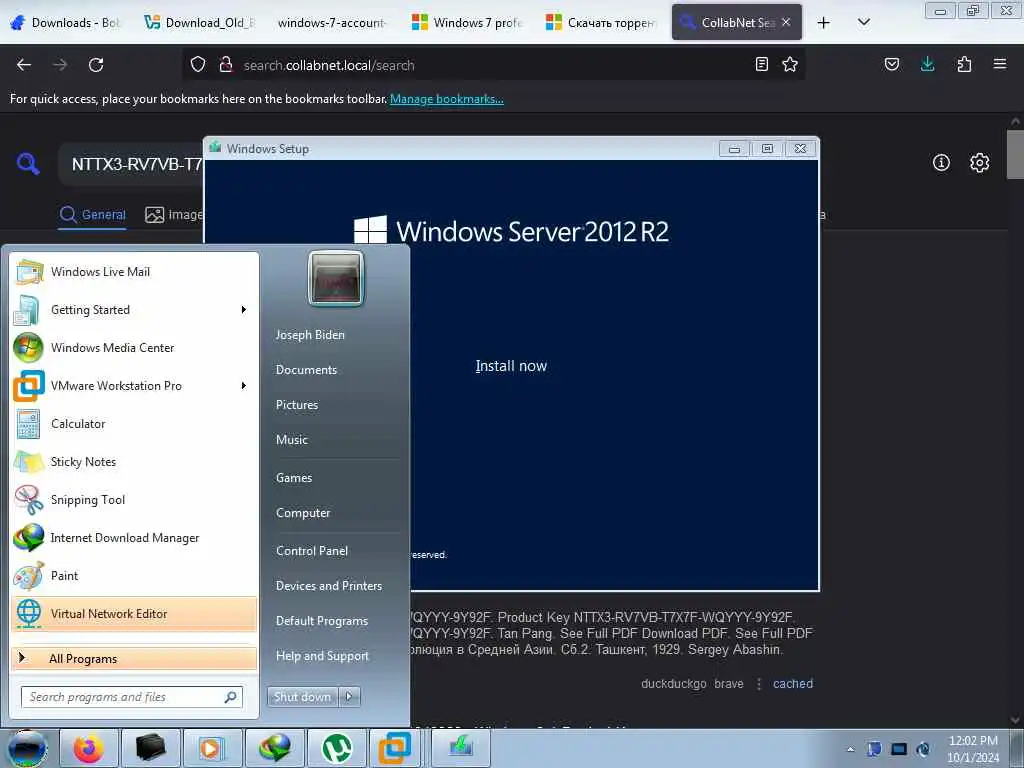Switch to Windows 7 prof tab
This screenshot has height=768, width=1024.
click(468, 22)
